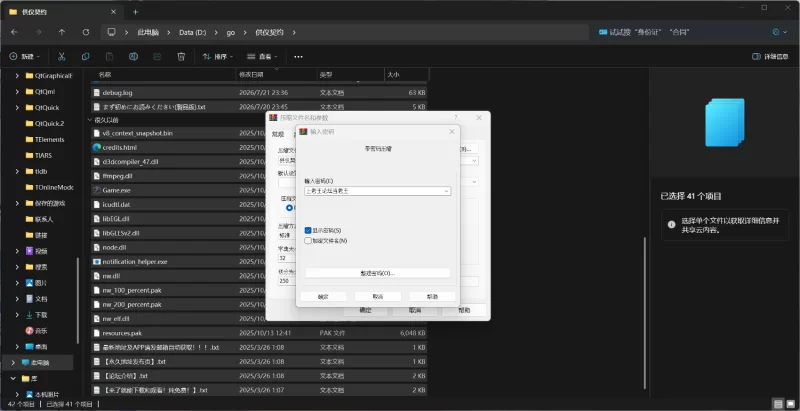
Task: Open the password field dropdown arrow
Action: pos(446,191)
